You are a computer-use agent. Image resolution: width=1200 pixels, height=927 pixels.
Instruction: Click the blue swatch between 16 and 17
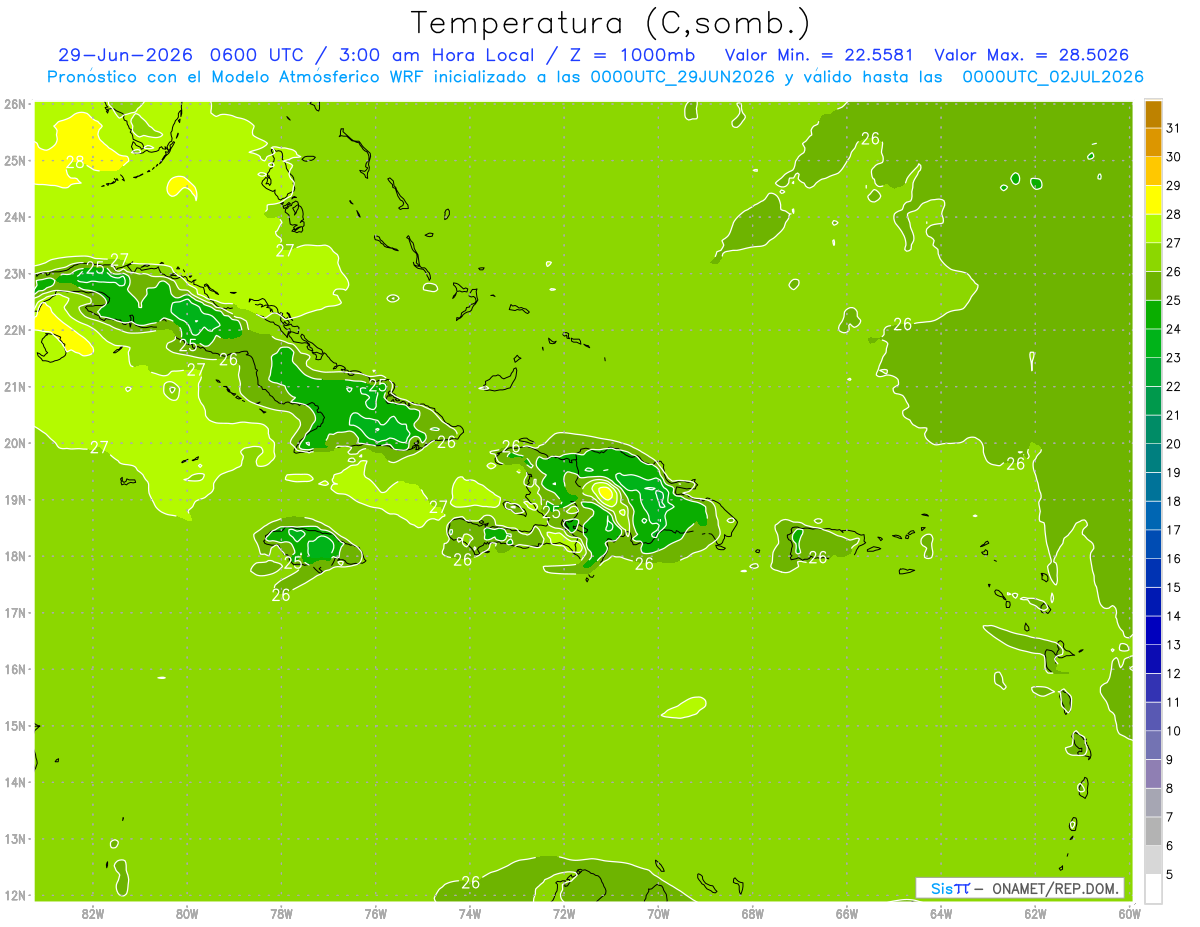(1153, 544)
